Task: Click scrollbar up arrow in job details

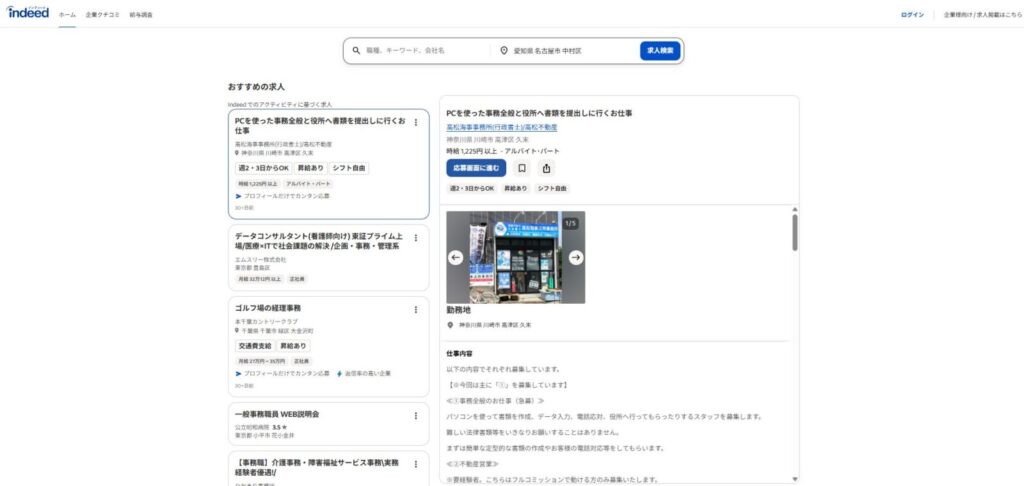Action: (x=795, y=210)
